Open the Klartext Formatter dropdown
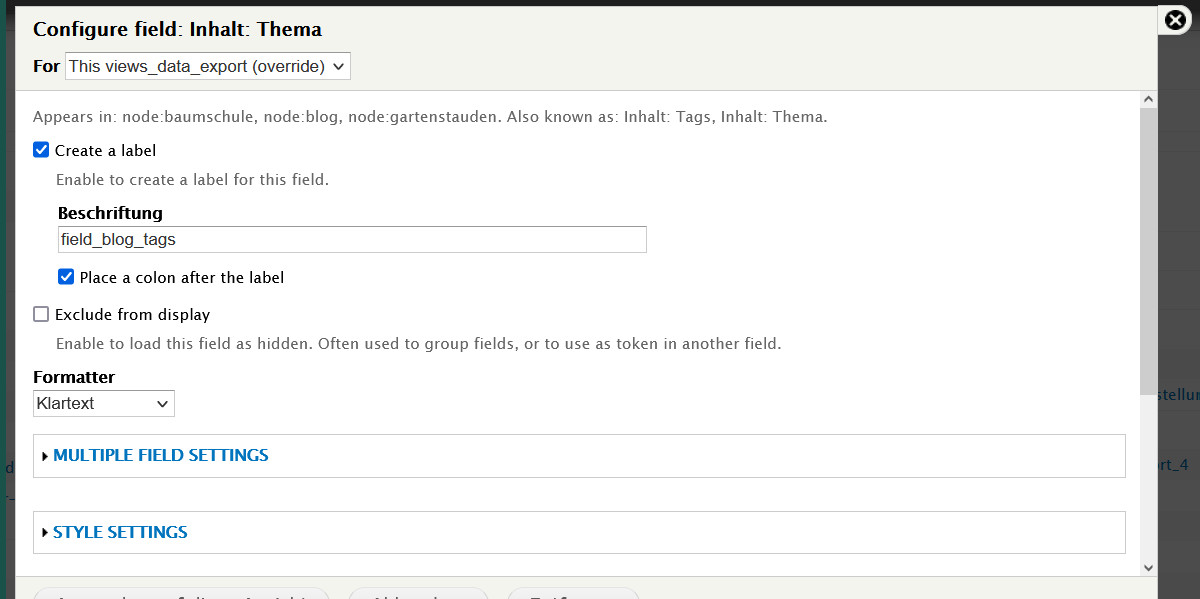Image resolution: width=1200 pixels, height=599 pixels. pos(103,403)
